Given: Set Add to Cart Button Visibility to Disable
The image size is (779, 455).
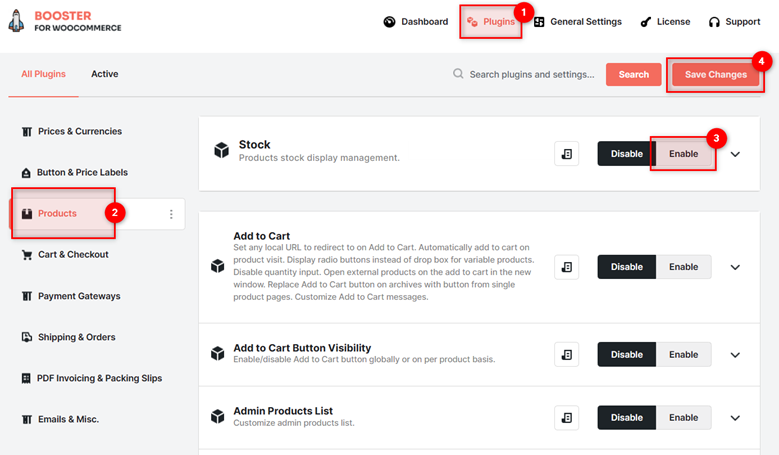Looking at the screenshot, I should pos(626,355).
